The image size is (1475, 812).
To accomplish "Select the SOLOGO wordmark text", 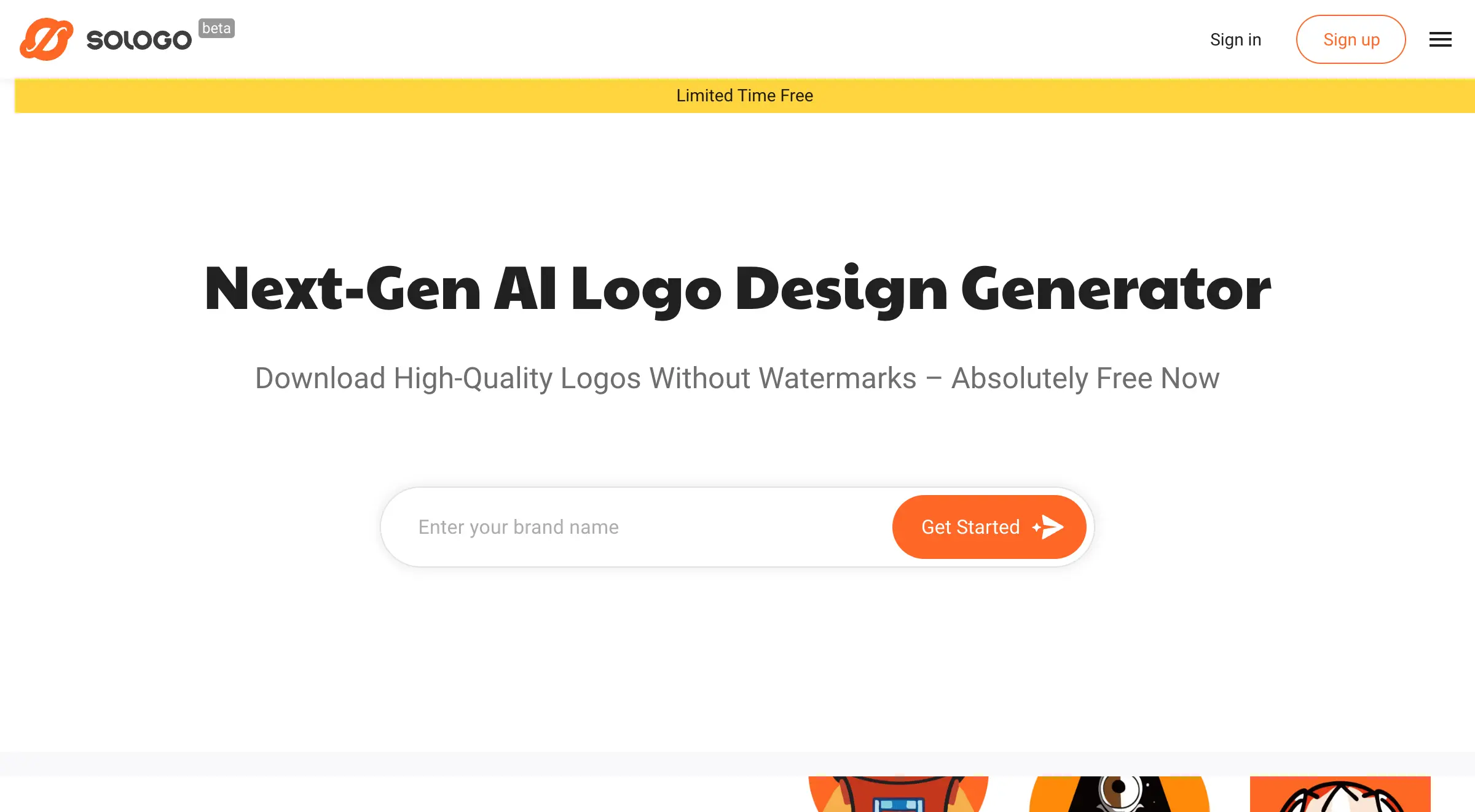I will click(x=139, y=41).
